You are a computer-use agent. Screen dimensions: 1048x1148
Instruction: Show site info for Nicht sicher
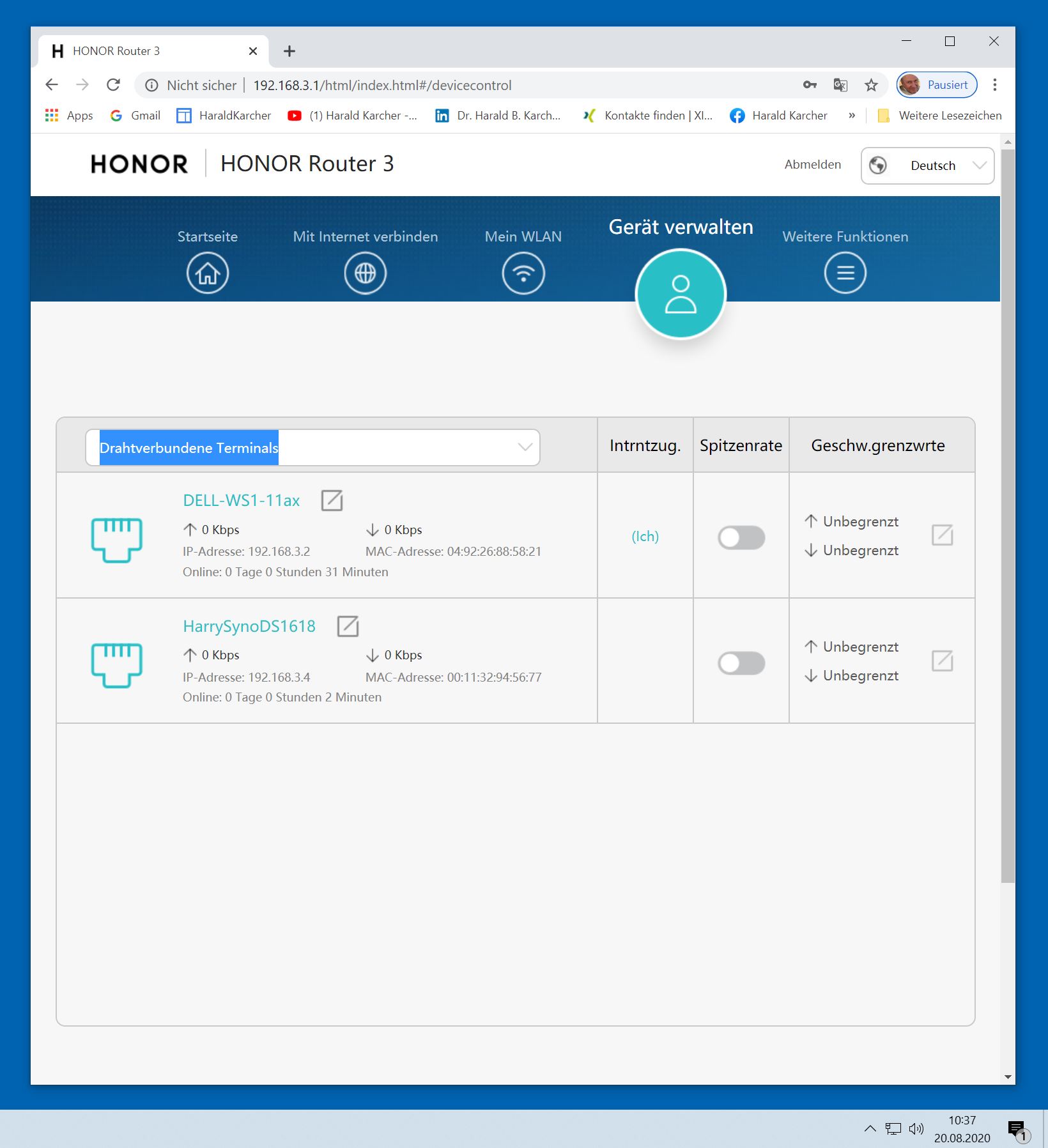151,85
